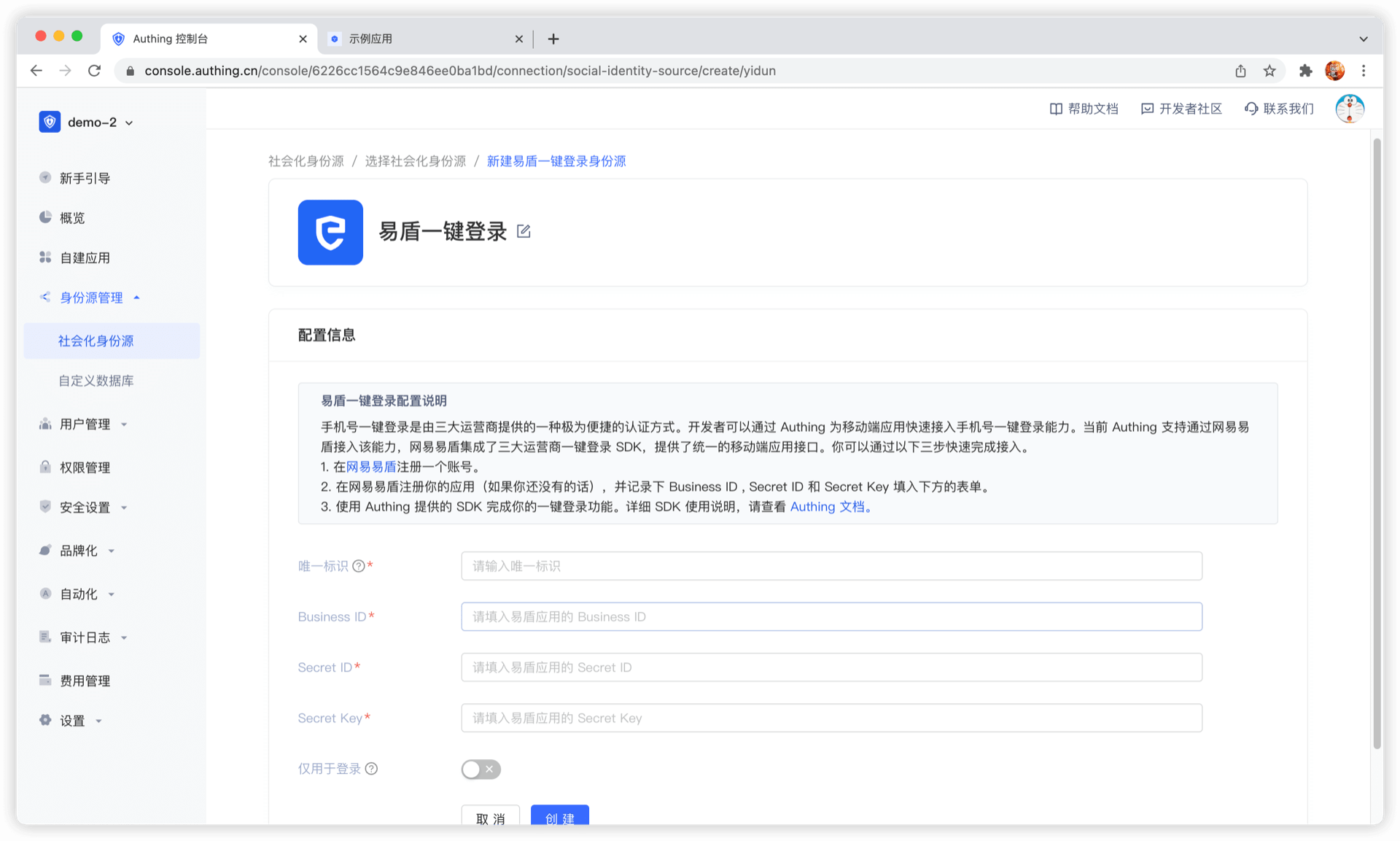1400x841 pixels.
Task: Bookmark this page with the star icon
Action: tap(1269, 71)
